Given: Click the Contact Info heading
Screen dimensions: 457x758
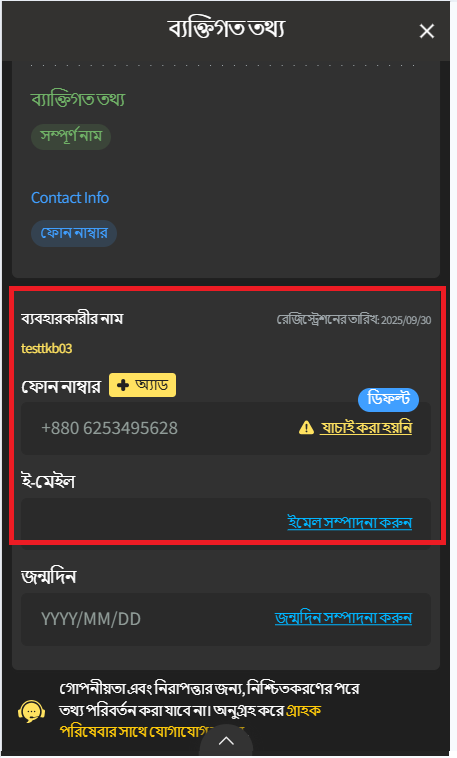Looking at the screenshot, I should 70,198.
